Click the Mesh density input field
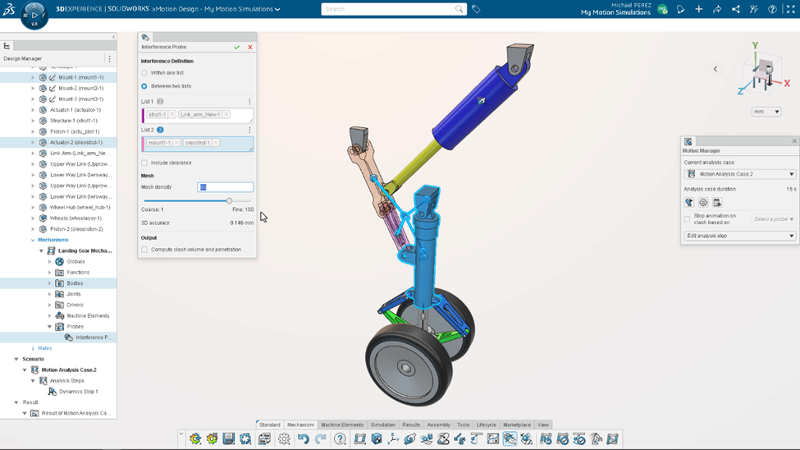The width and height of the screenshot is (800, 450). [225, 187]
